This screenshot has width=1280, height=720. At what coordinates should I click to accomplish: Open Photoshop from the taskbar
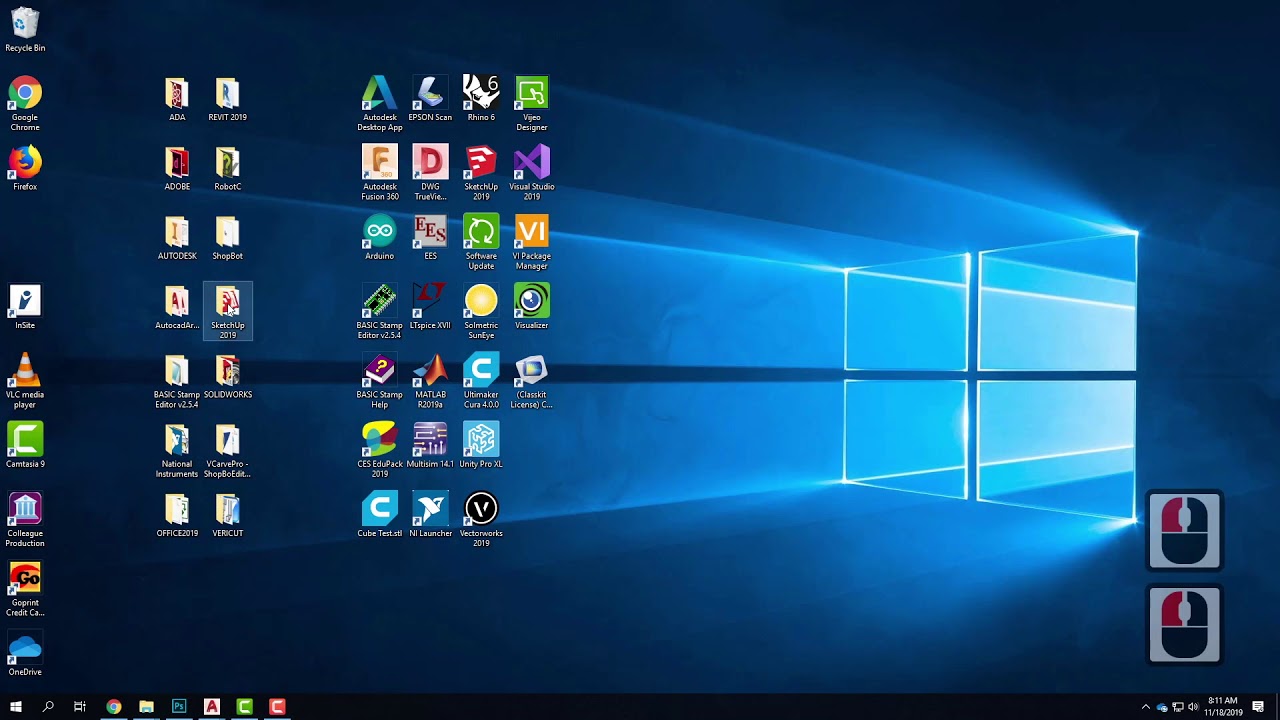point(179,707)
